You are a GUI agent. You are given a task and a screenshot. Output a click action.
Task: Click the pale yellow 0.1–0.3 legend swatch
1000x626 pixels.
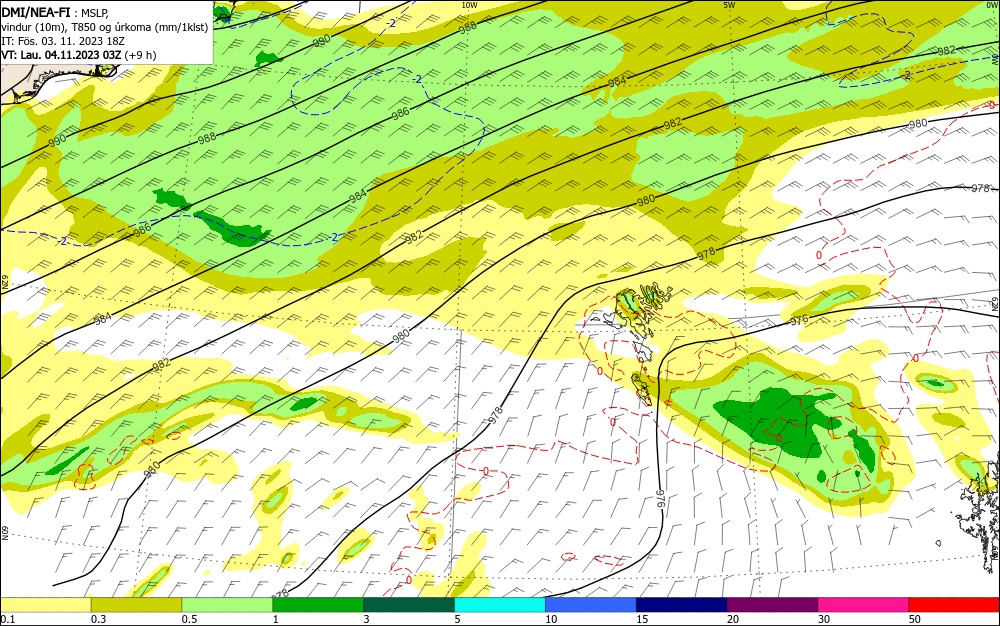click(46, 605)
